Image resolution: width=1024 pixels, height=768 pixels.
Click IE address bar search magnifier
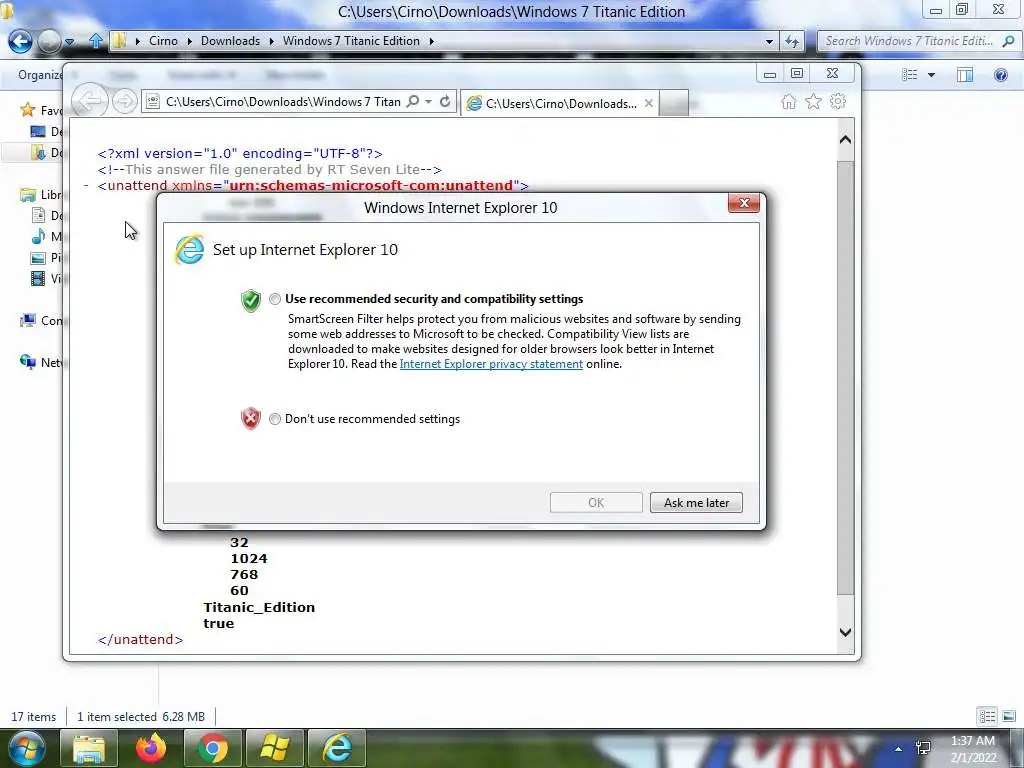pyautogui.click(x=413, y=101)
